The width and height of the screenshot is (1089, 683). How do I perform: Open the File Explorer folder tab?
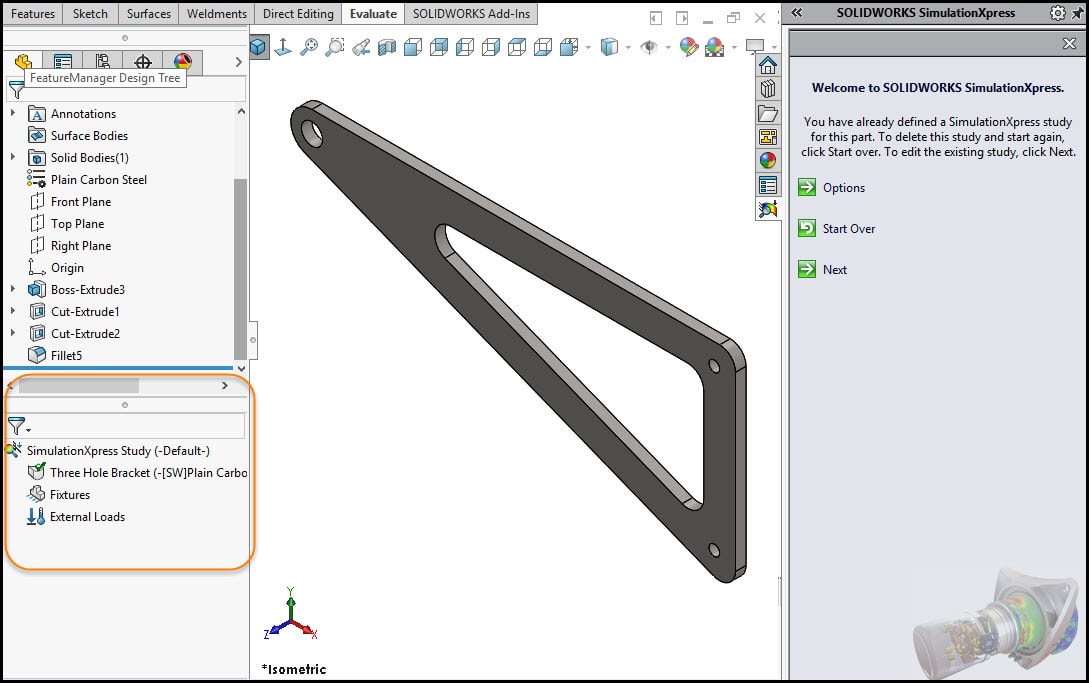(x=767, y=113)
